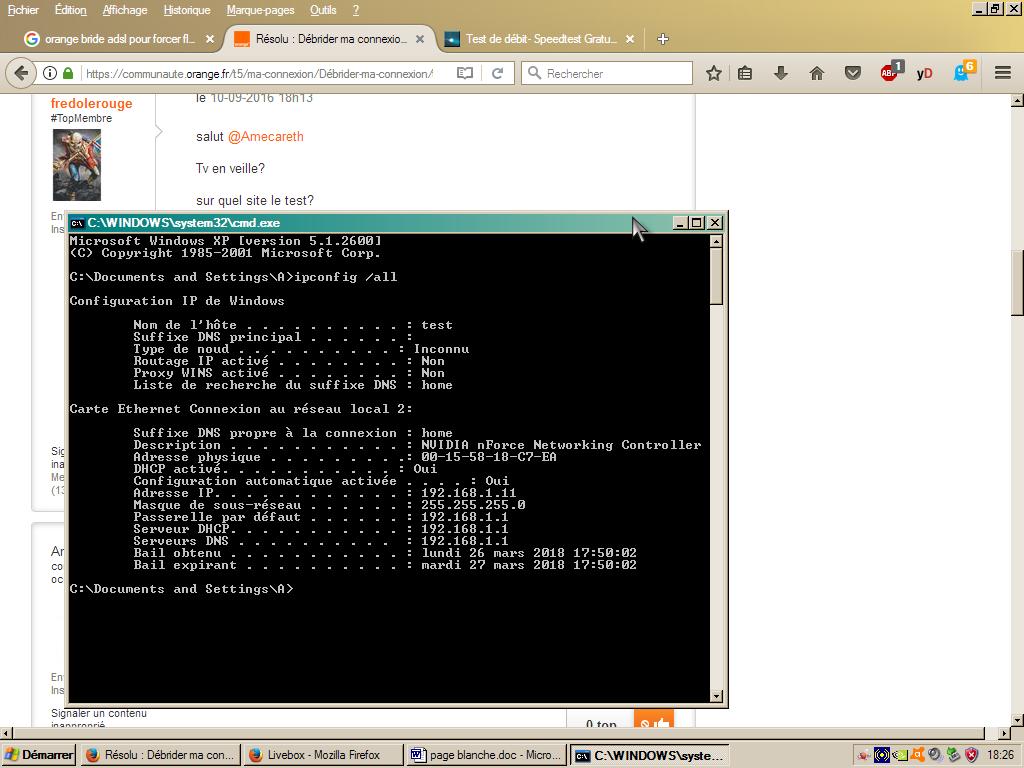
Task: Save the page to Pocket
Action: click(x=853, y=72)
